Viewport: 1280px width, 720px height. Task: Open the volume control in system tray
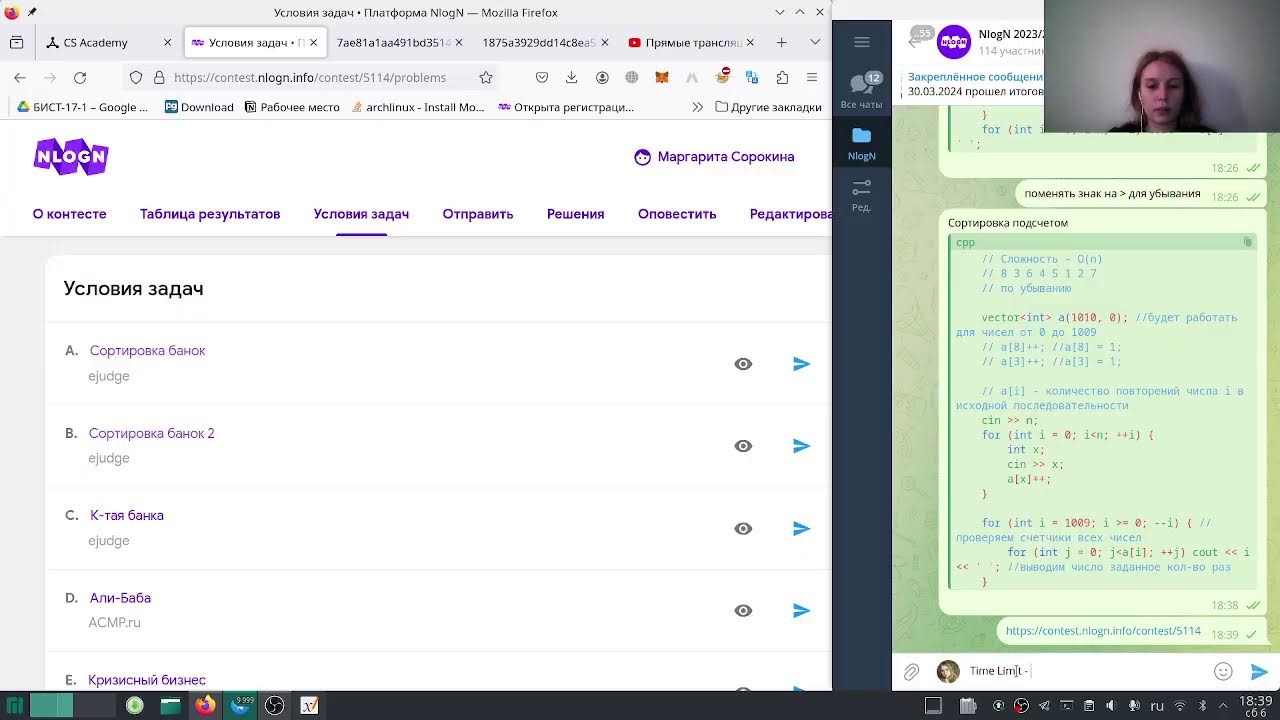coord(1111,706)
